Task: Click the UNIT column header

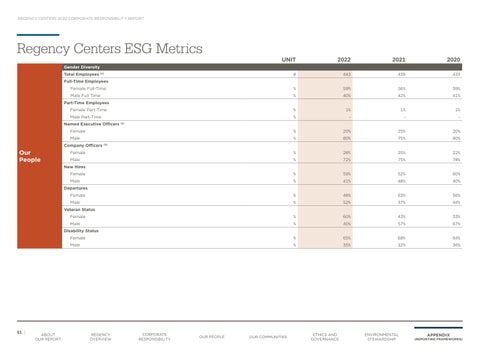Action: [289, 60]
